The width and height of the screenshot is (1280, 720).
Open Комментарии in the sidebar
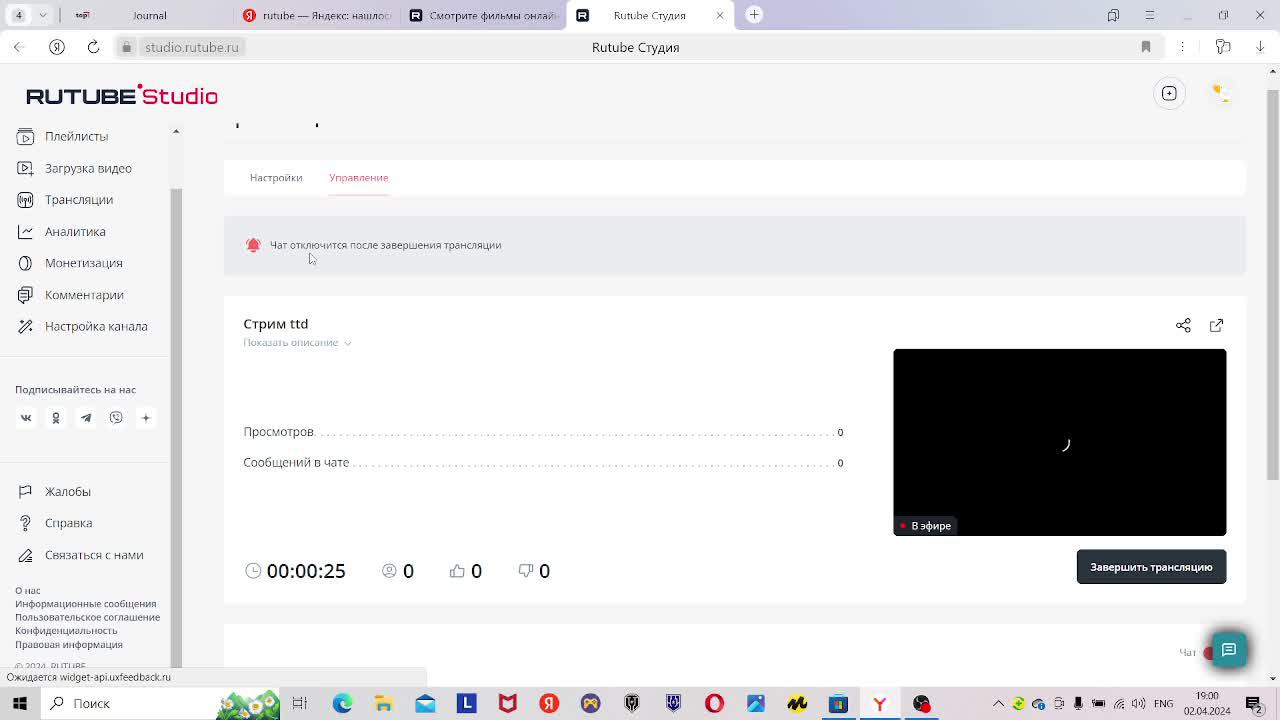[70, 295]
